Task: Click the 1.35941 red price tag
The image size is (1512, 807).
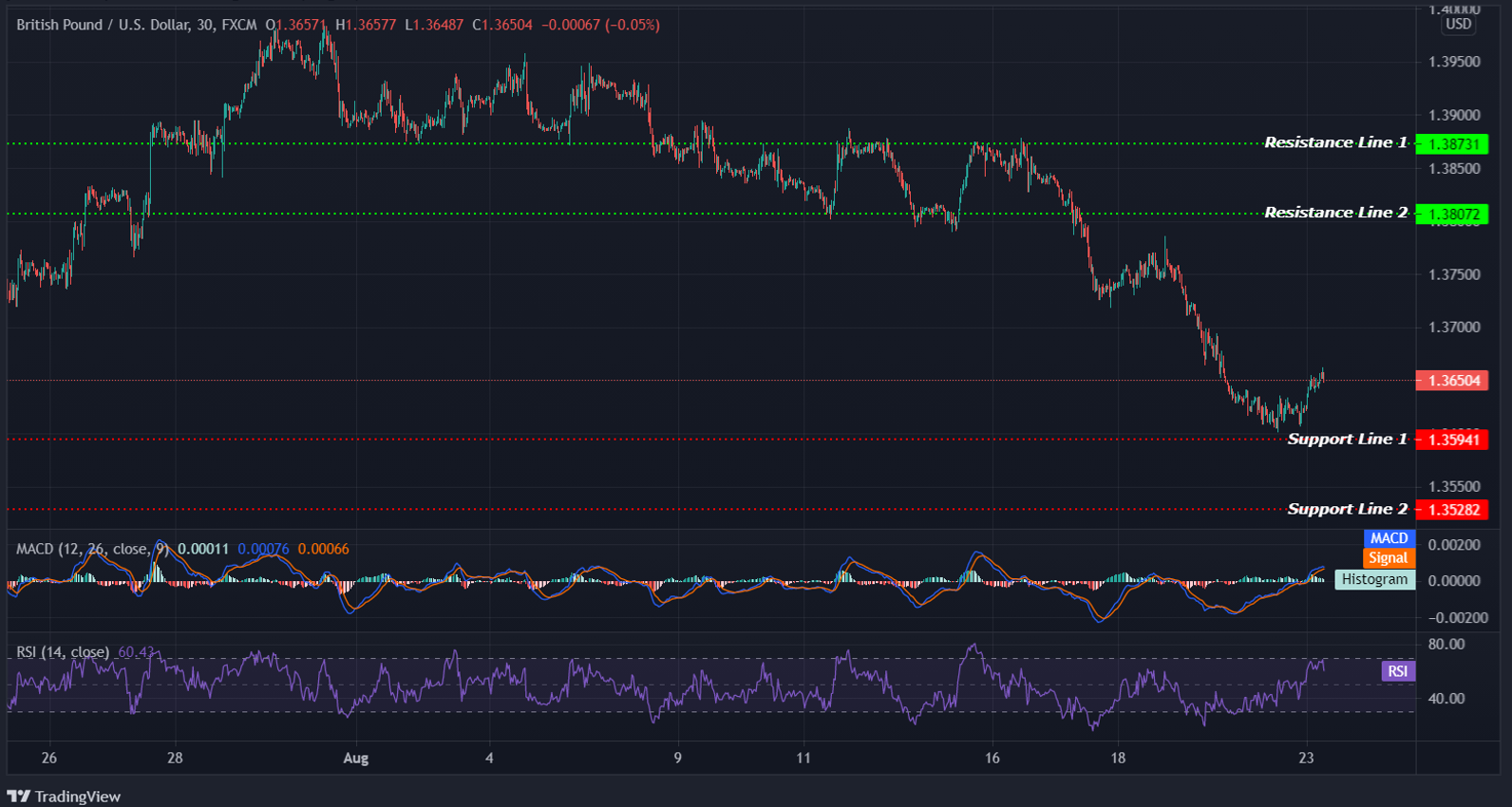Action: [x=1452, y=440]
